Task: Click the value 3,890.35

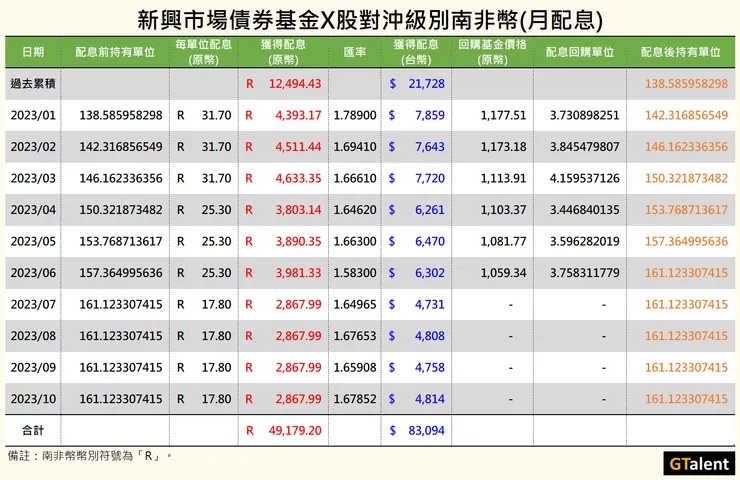Action: click(x=298, y=241)
